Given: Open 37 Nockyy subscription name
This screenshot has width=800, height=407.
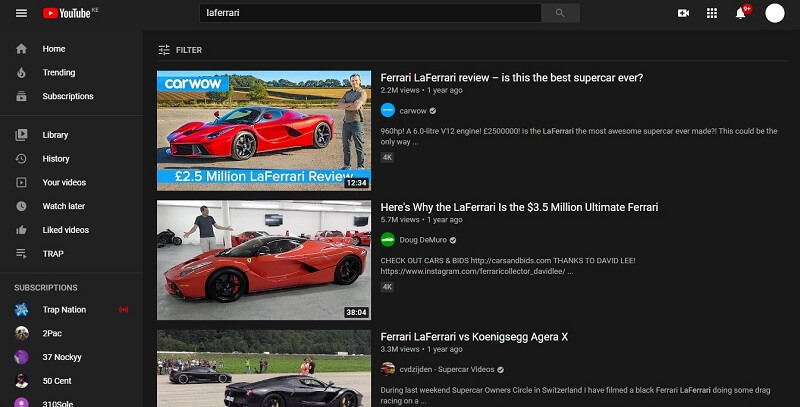Looking at the screenshot, I should click(62, 357).
